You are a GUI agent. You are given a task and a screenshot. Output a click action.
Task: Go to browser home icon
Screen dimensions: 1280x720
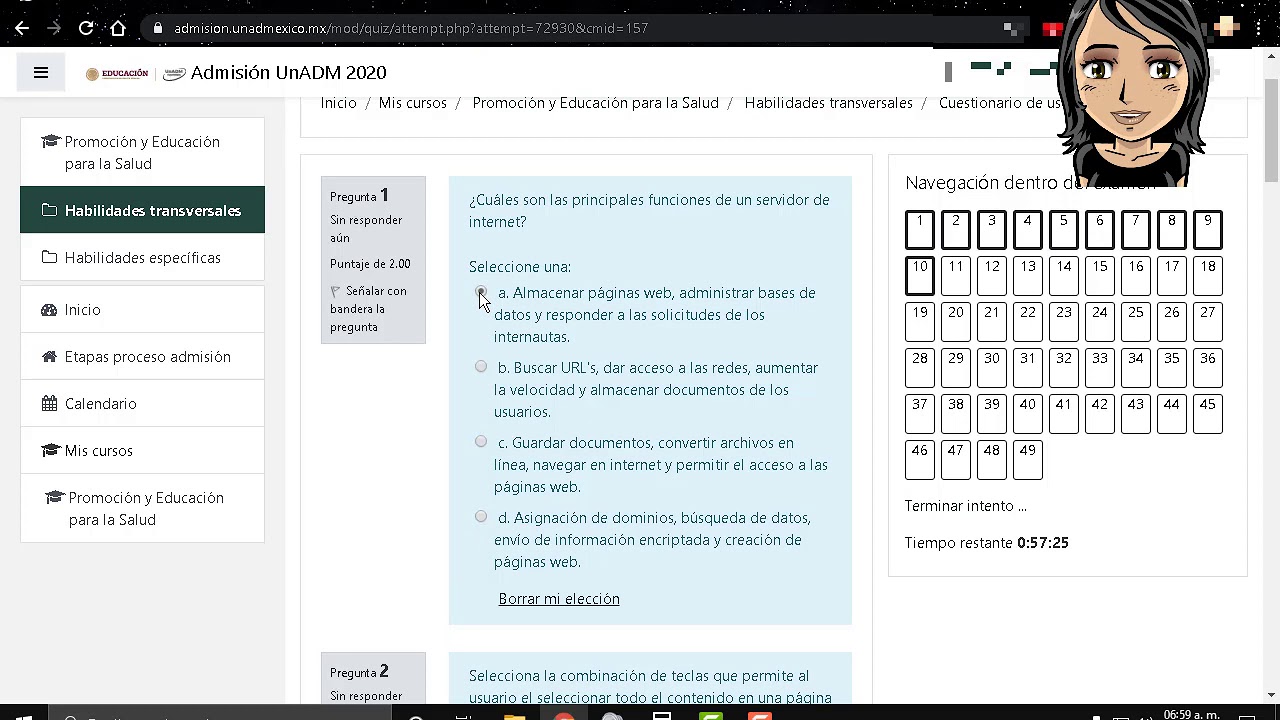(x=118, y=28)
